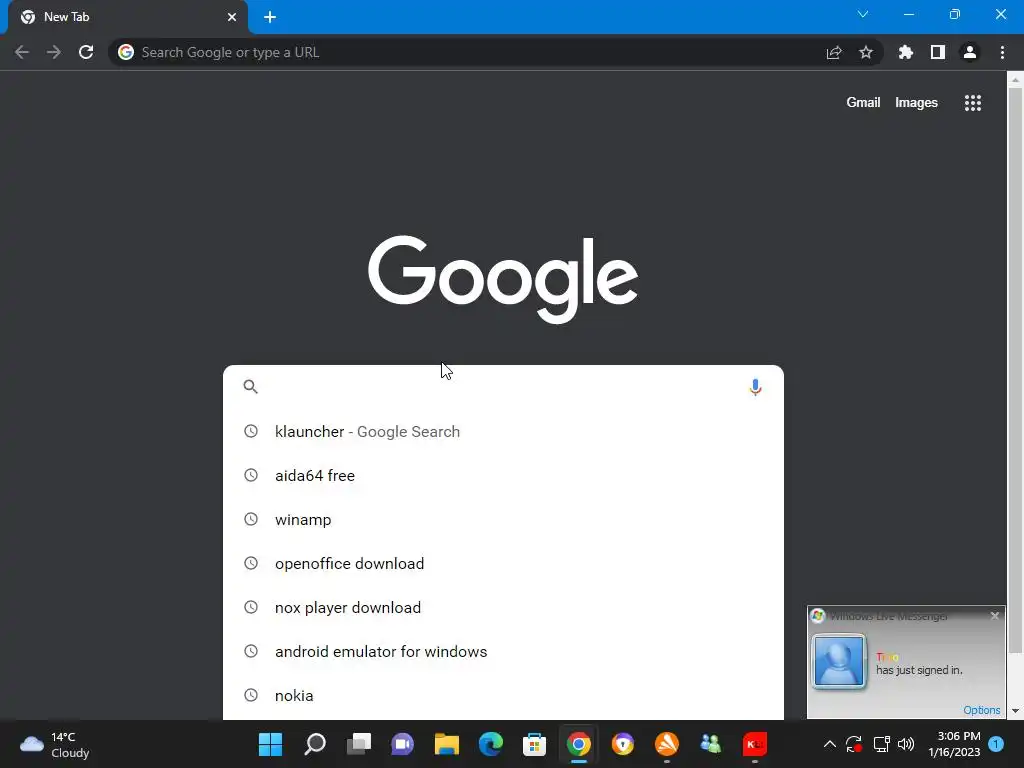Click the scrollbar down arrow
Image resolution: width=1024 pixels, height=768 pixels.
tap(1015, 711)
